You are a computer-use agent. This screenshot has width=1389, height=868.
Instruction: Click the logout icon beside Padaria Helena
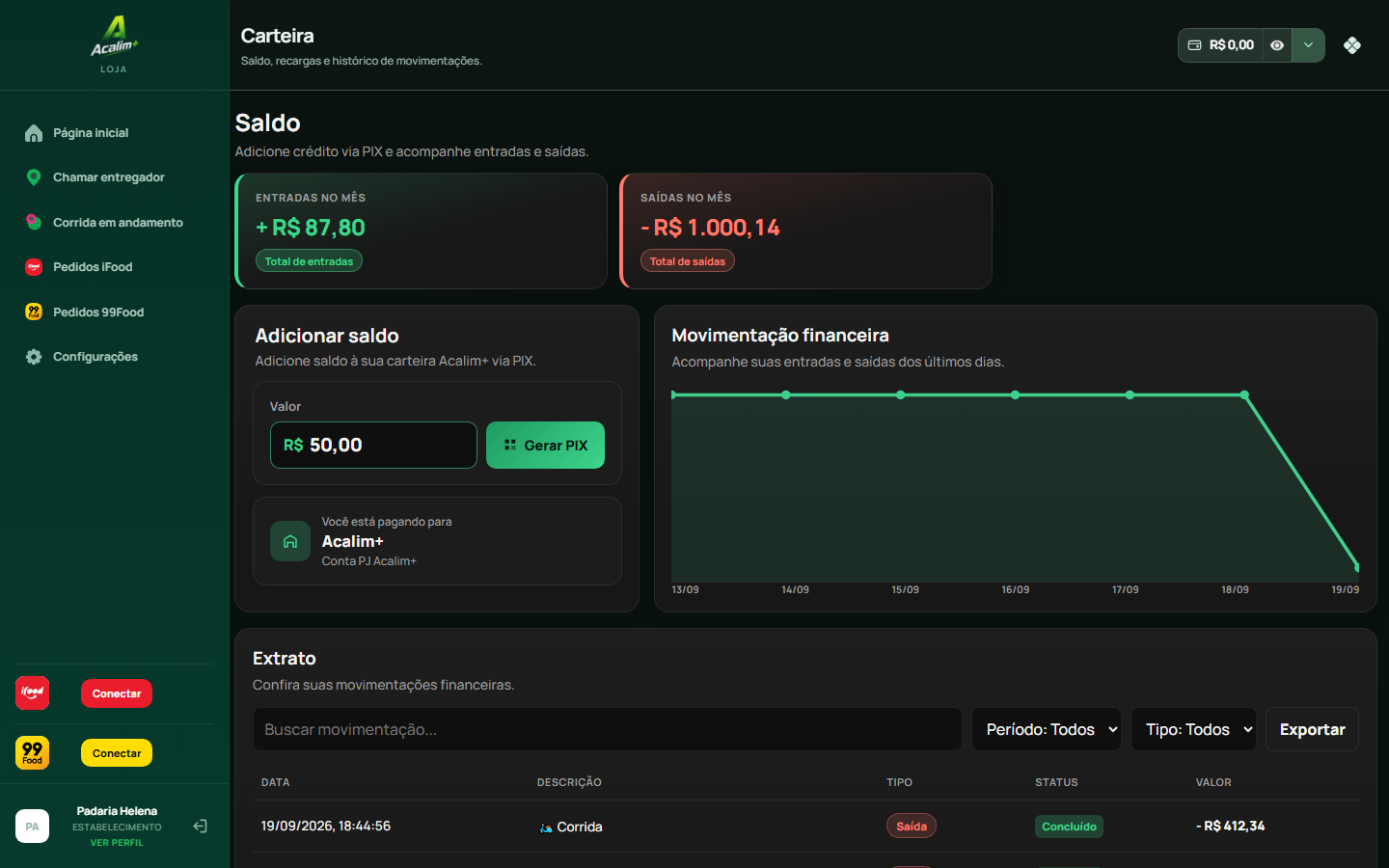coord(200,827)
